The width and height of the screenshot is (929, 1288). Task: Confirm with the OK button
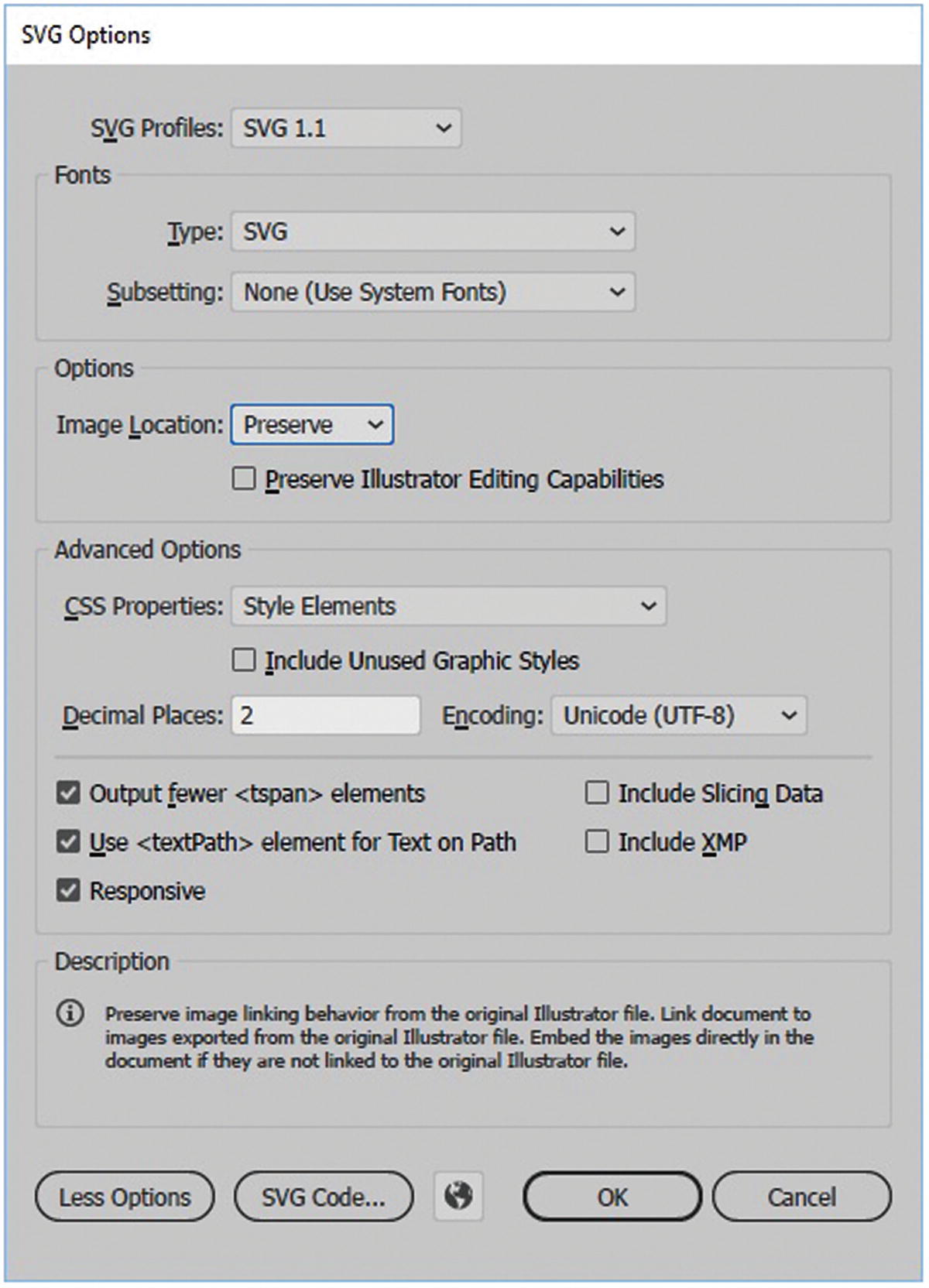(x=612, y=1197)
